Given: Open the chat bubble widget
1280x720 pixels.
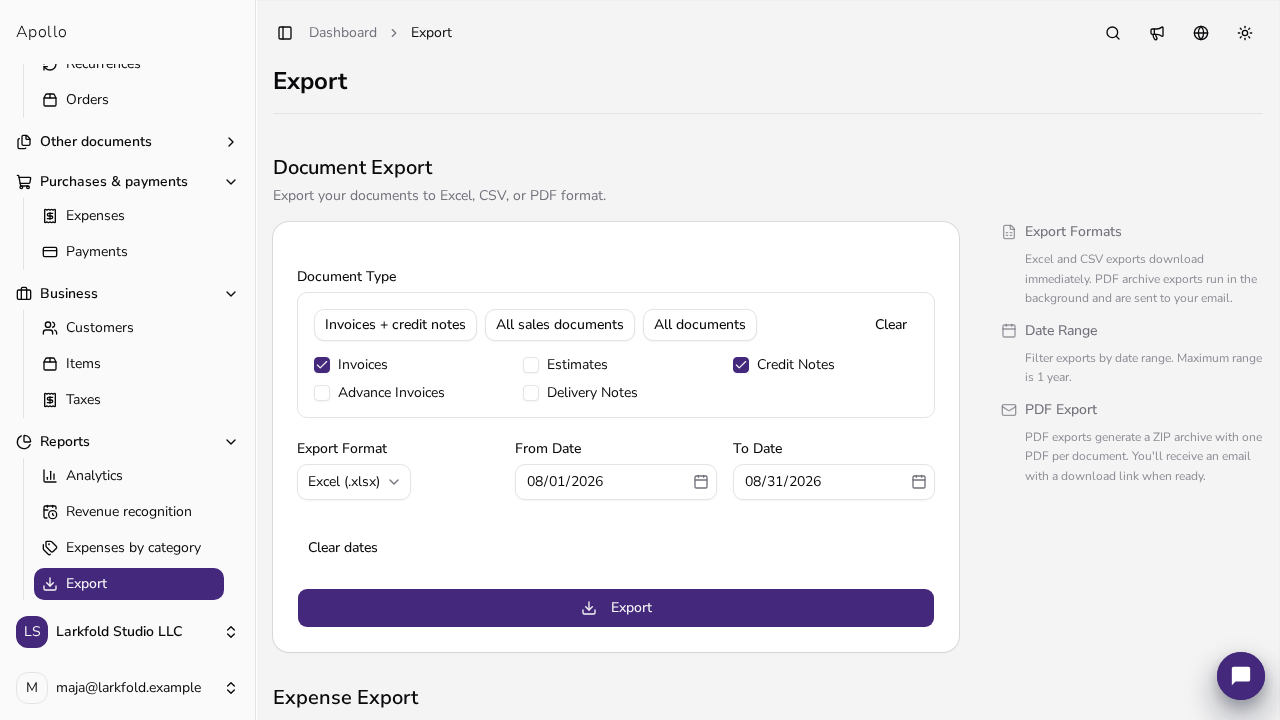Looking at the screenshot, I should coord(1241,676).
